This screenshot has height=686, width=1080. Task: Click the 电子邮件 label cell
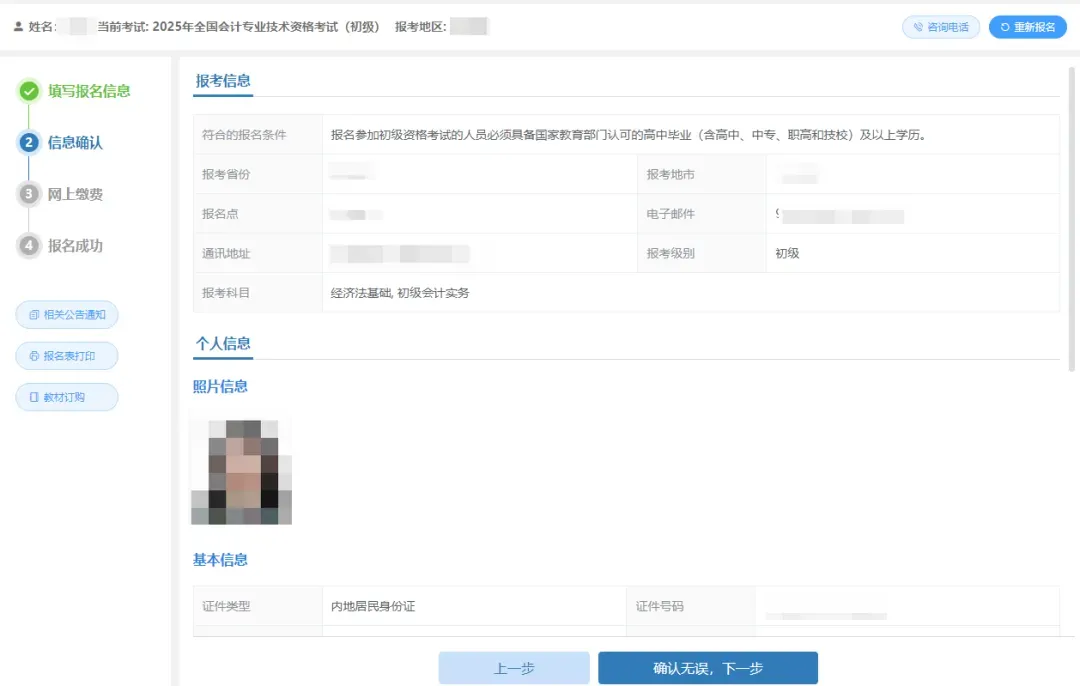[702, 214]
